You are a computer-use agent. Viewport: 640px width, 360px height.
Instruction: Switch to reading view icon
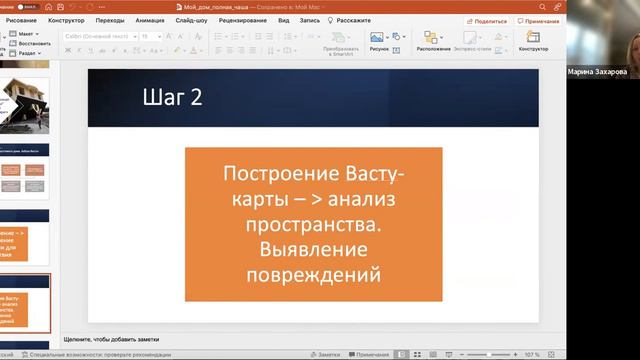(x=433, y=355)
